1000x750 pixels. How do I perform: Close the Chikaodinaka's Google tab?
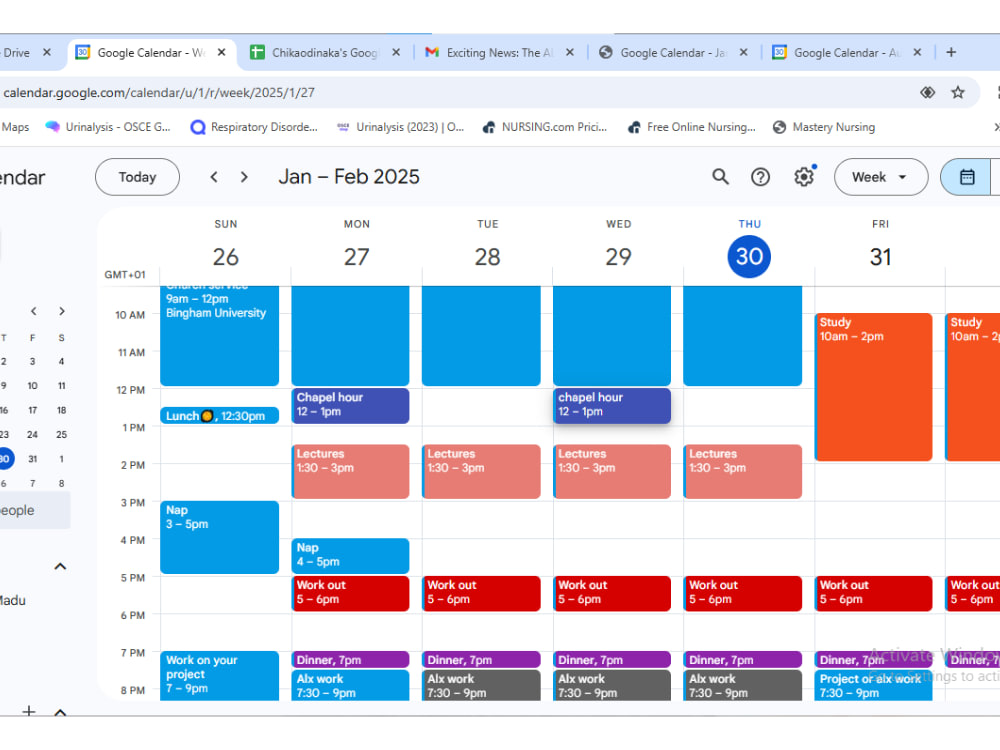pos(396,52)
